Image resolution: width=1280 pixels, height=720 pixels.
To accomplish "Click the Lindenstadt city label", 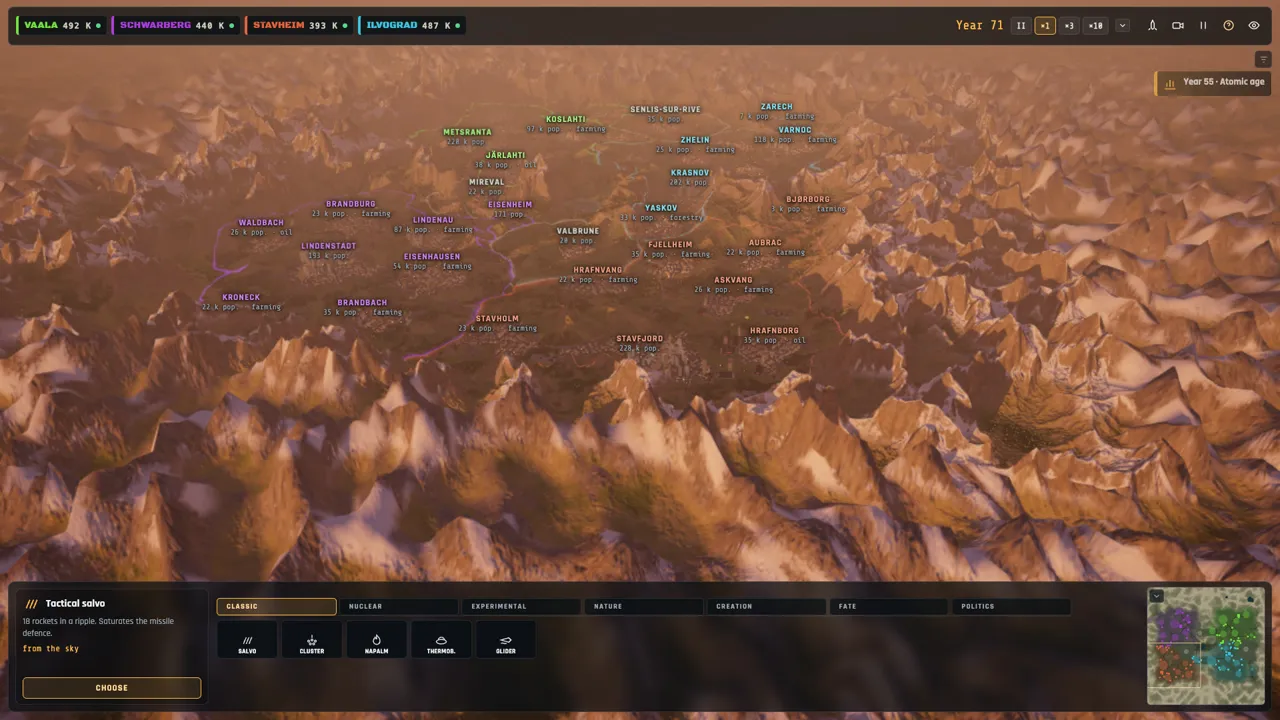I will [328, 246].
